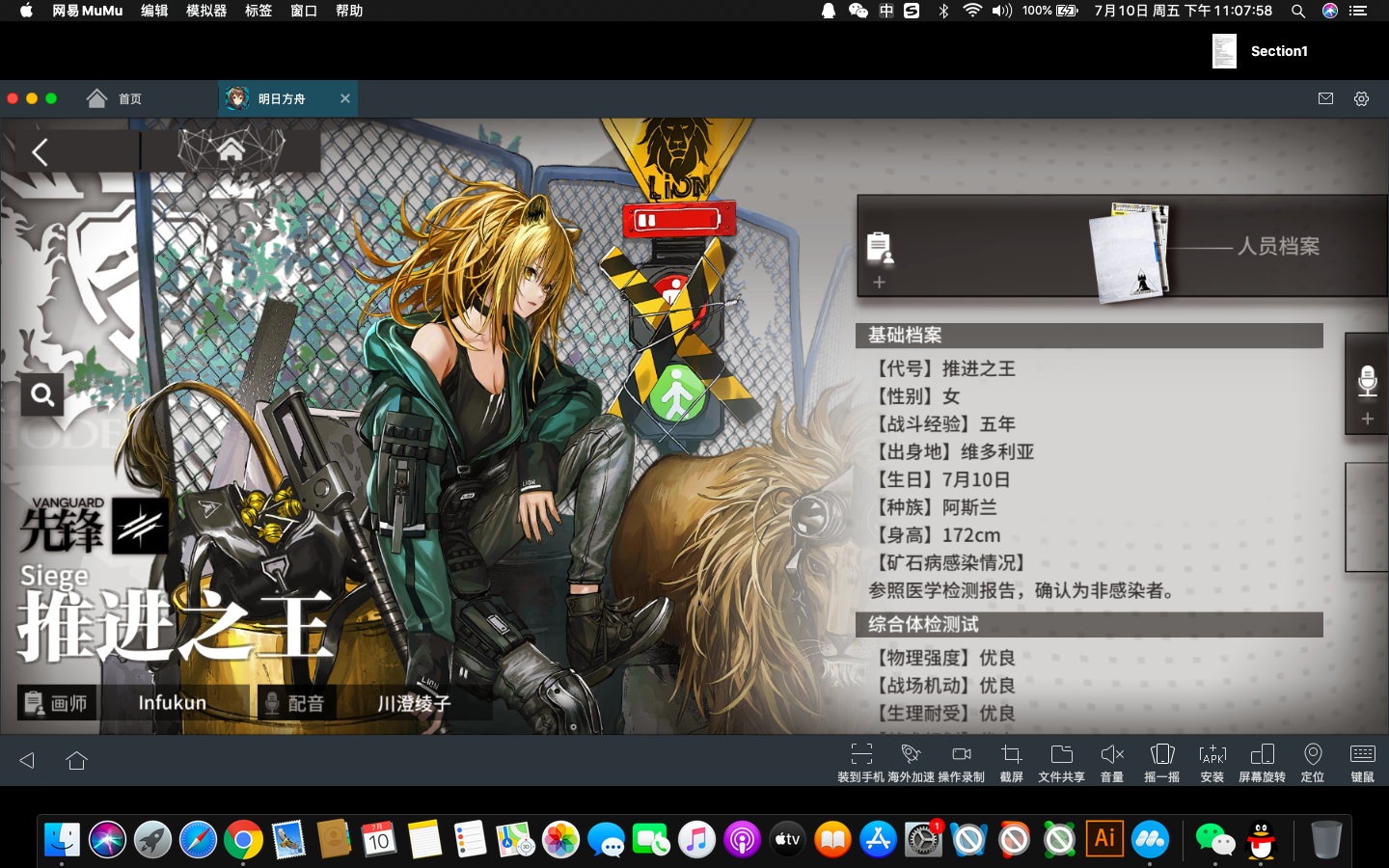Open the magnifier to view full artwork
1389x868 pixels.
(x=42, y=394)
